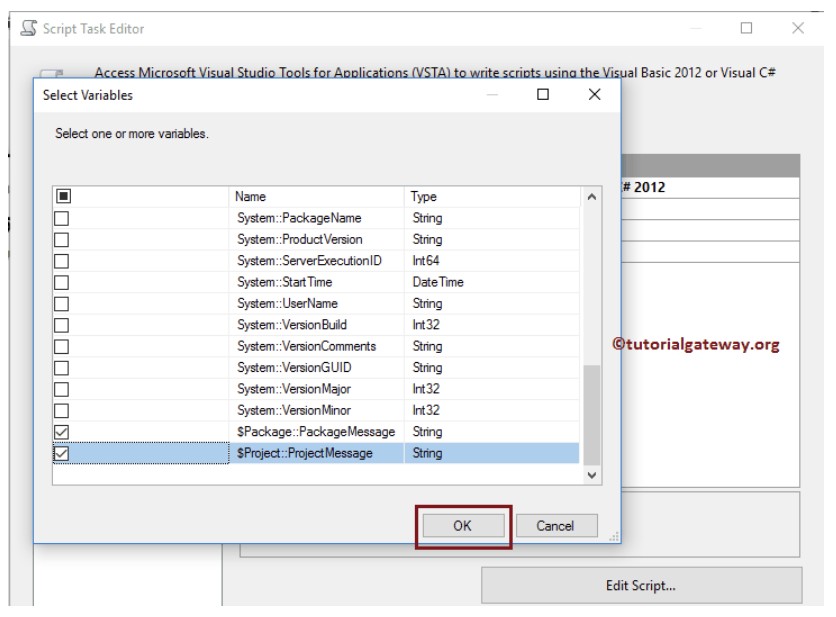Select the $Package::PackageMessage name cell
The width and height of the screenshot is (836, 617).
316,431
